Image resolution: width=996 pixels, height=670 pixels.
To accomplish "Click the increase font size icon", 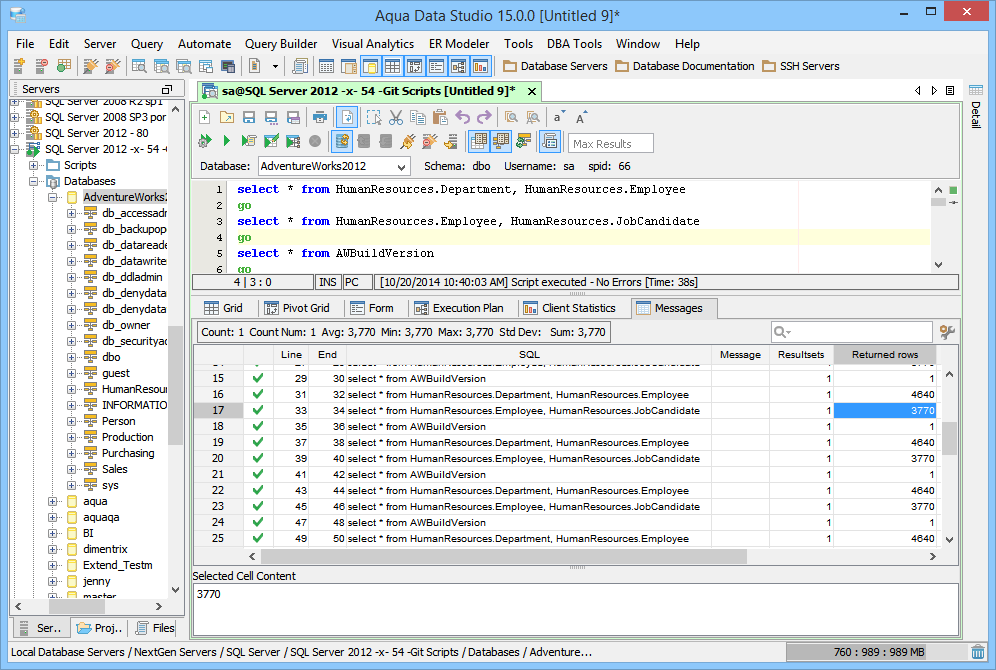I will pos(582,117).
